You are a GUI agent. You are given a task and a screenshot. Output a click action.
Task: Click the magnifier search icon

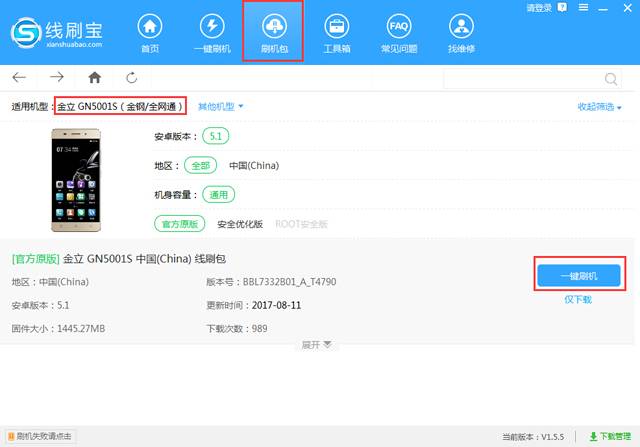pos(610,78)
